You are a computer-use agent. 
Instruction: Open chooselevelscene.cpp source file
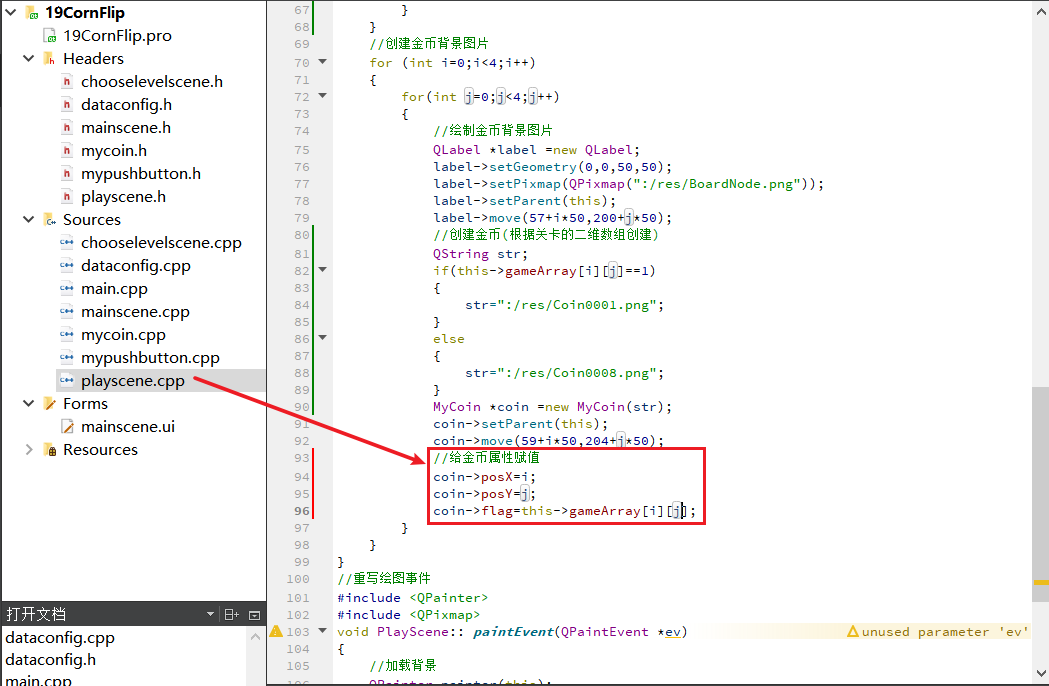[x=161, y=242]
